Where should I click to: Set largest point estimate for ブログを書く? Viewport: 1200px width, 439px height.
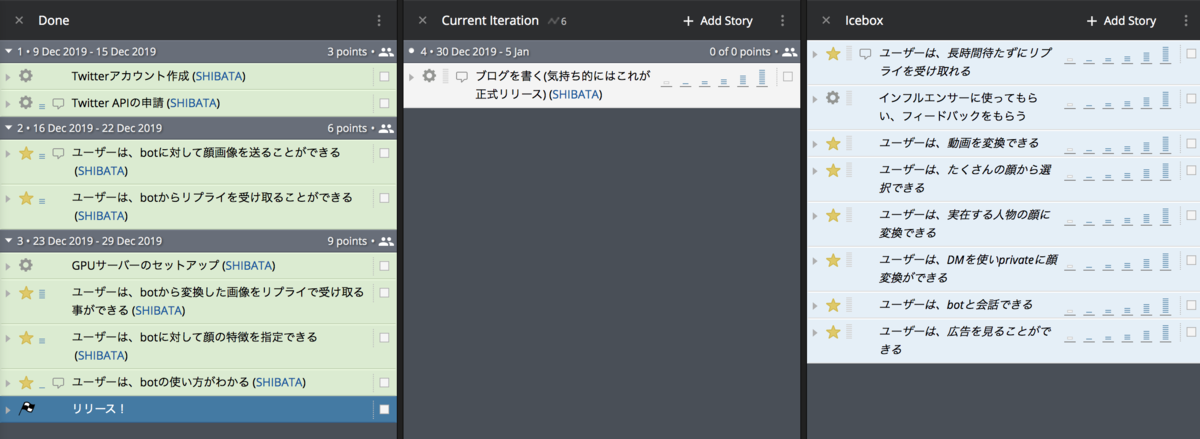[x=762, y=77]
